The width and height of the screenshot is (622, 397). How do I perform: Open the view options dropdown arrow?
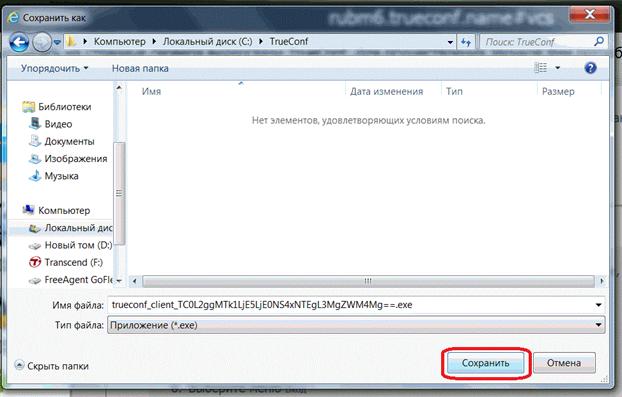pos(557,68)
